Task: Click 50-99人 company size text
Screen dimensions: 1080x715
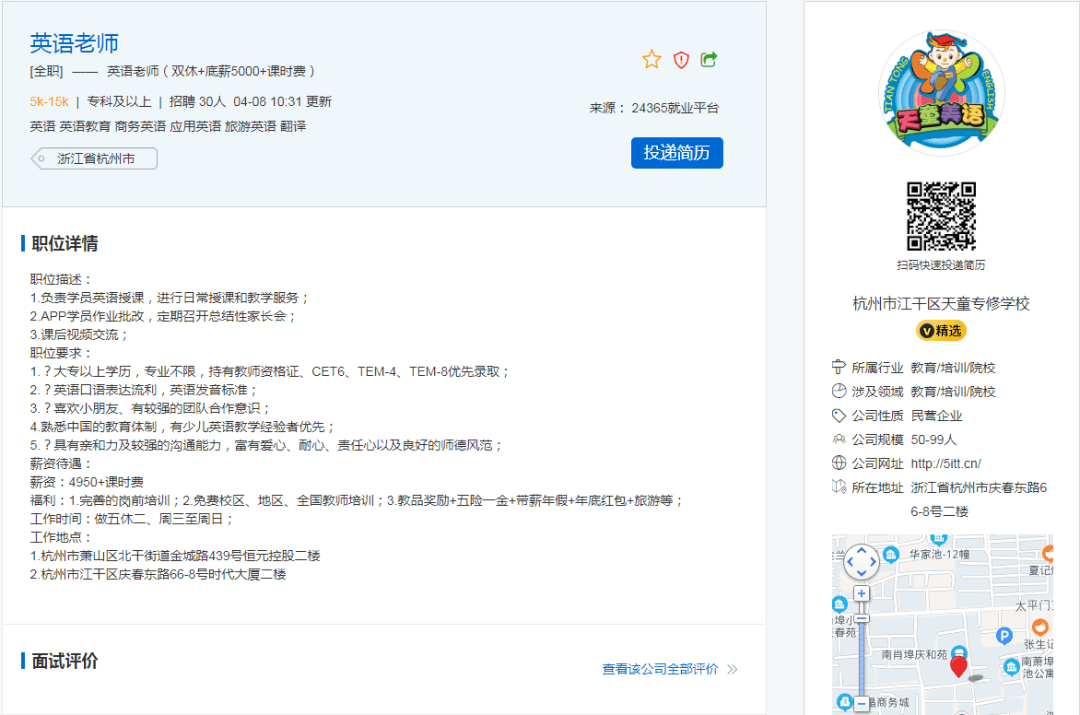Action: click(x=933, y=439)
